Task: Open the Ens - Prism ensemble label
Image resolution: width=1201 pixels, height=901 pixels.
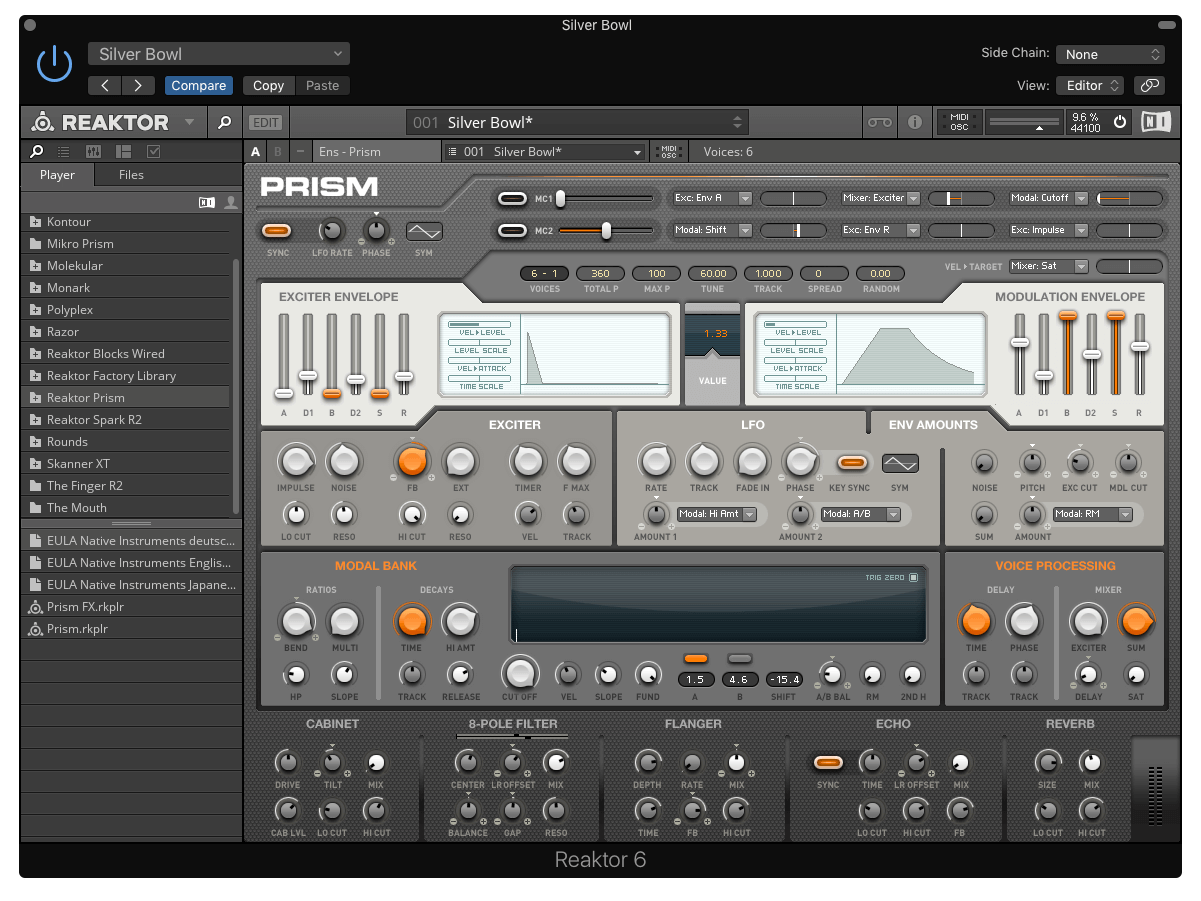Action: point(375,151)
